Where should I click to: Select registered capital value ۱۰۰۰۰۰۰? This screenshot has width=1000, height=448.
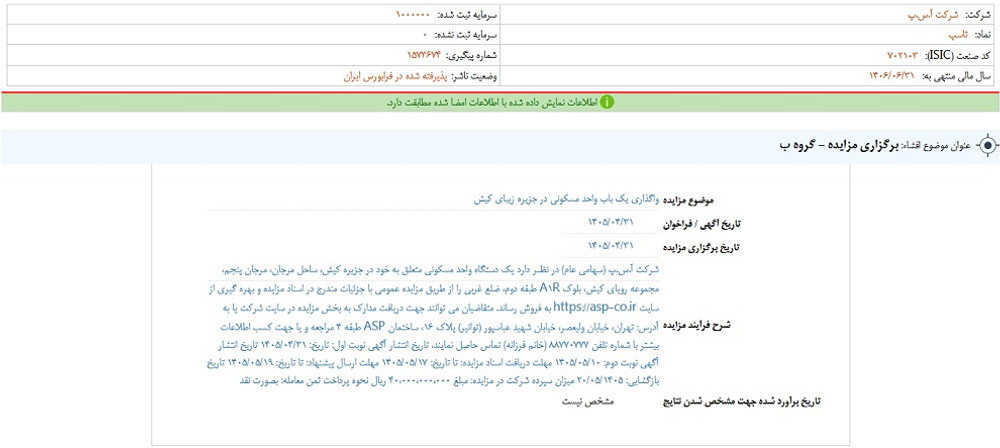413,15
